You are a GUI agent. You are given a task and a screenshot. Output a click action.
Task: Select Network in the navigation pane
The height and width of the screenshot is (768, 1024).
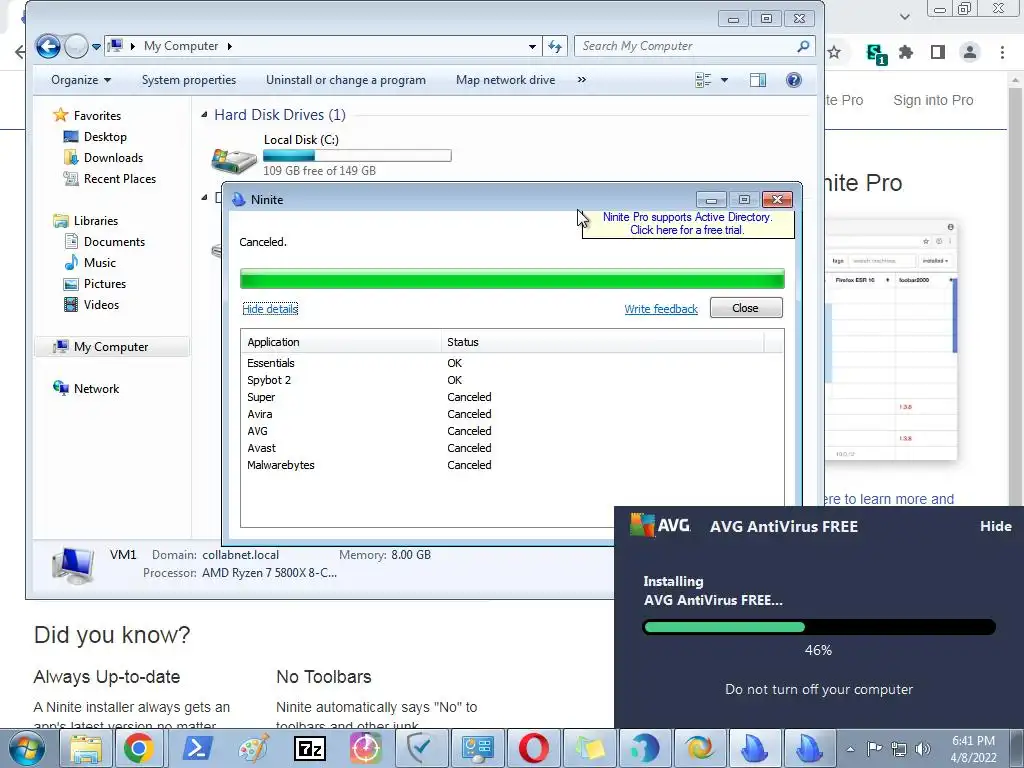86,389
